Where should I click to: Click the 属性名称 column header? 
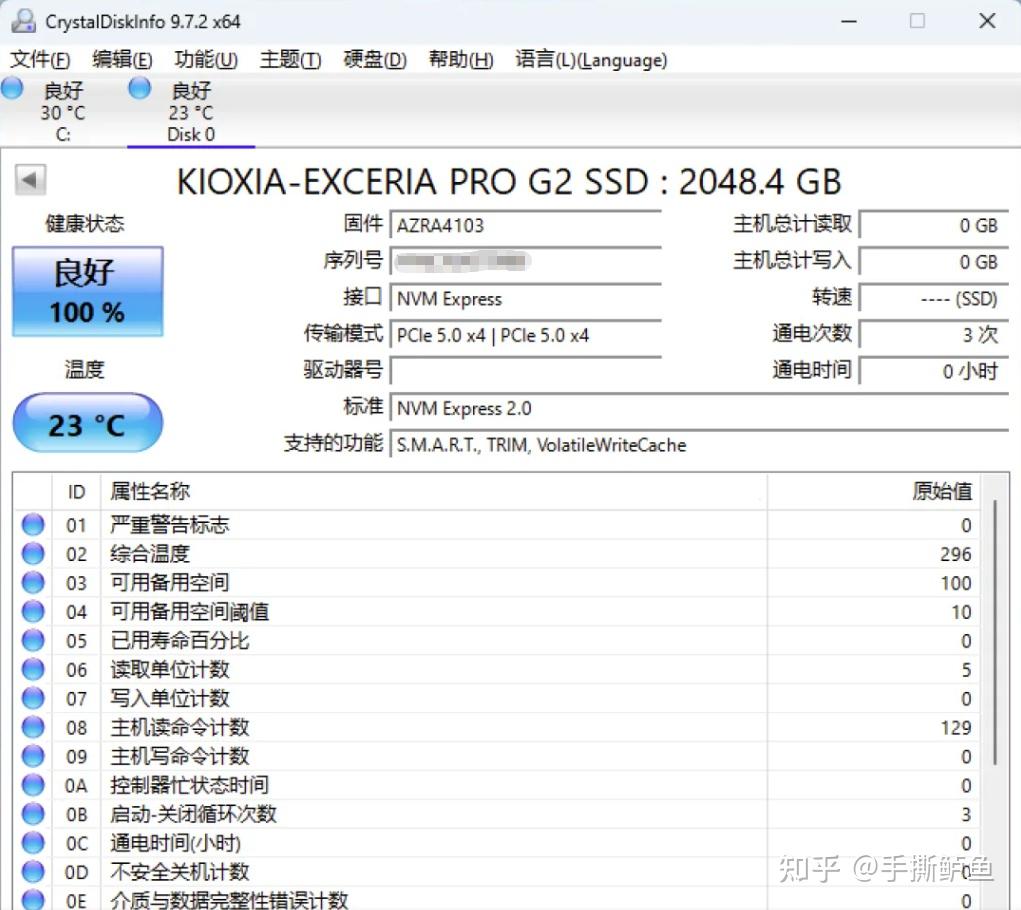click(x=434, y=491)
